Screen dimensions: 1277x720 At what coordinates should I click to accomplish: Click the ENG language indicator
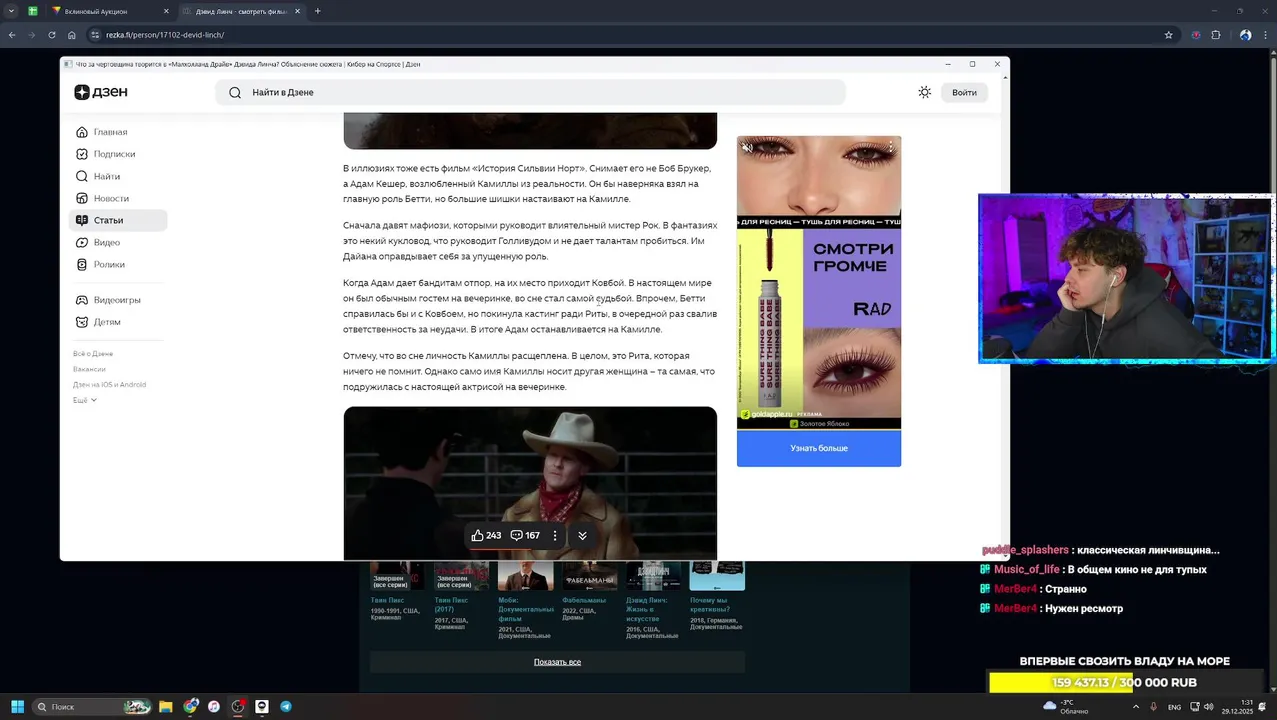coord(1174,706)
